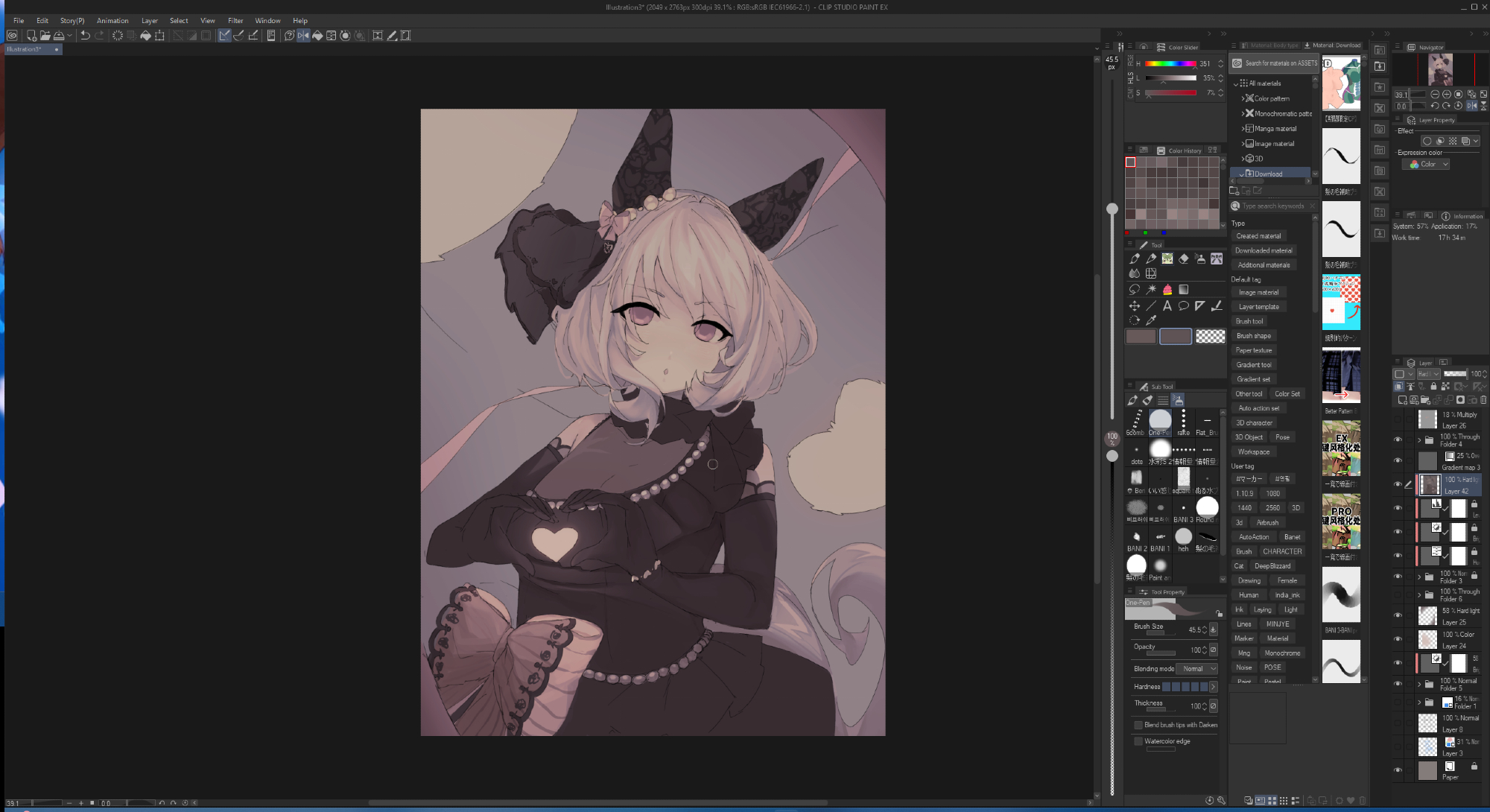The image size is (1490, 812).
Task: Select the transparent color swatch
Action: (1210, 337)
